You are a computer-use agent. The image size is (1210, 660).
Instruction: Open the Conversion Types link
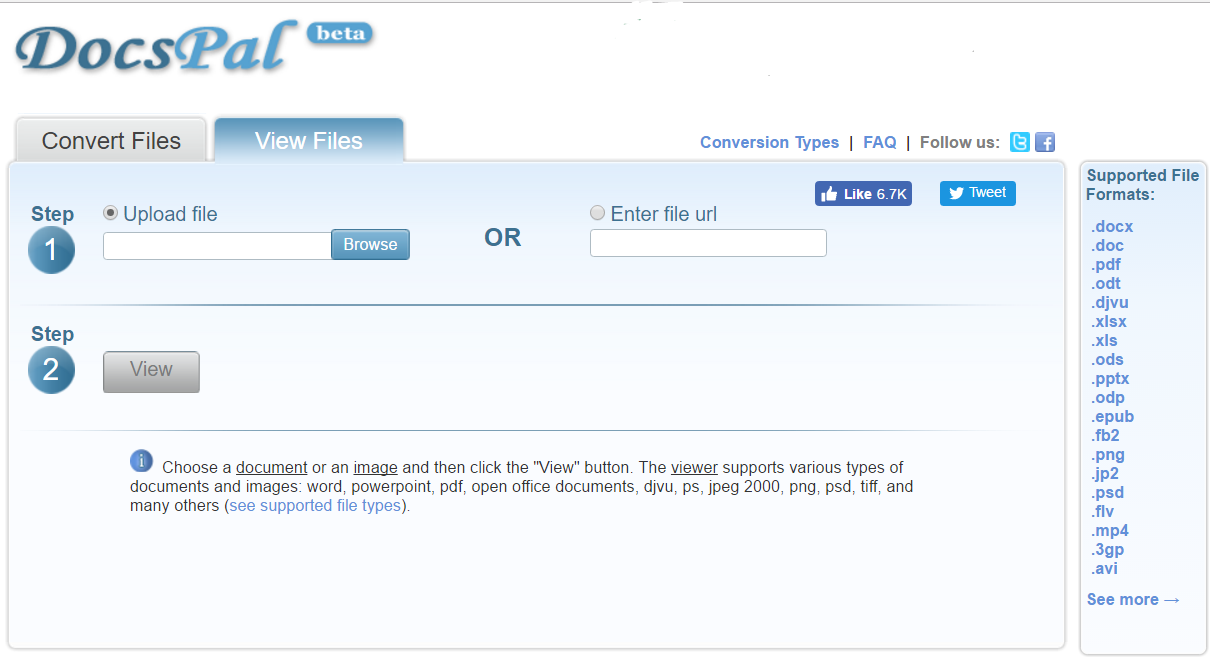pos(769,142)
